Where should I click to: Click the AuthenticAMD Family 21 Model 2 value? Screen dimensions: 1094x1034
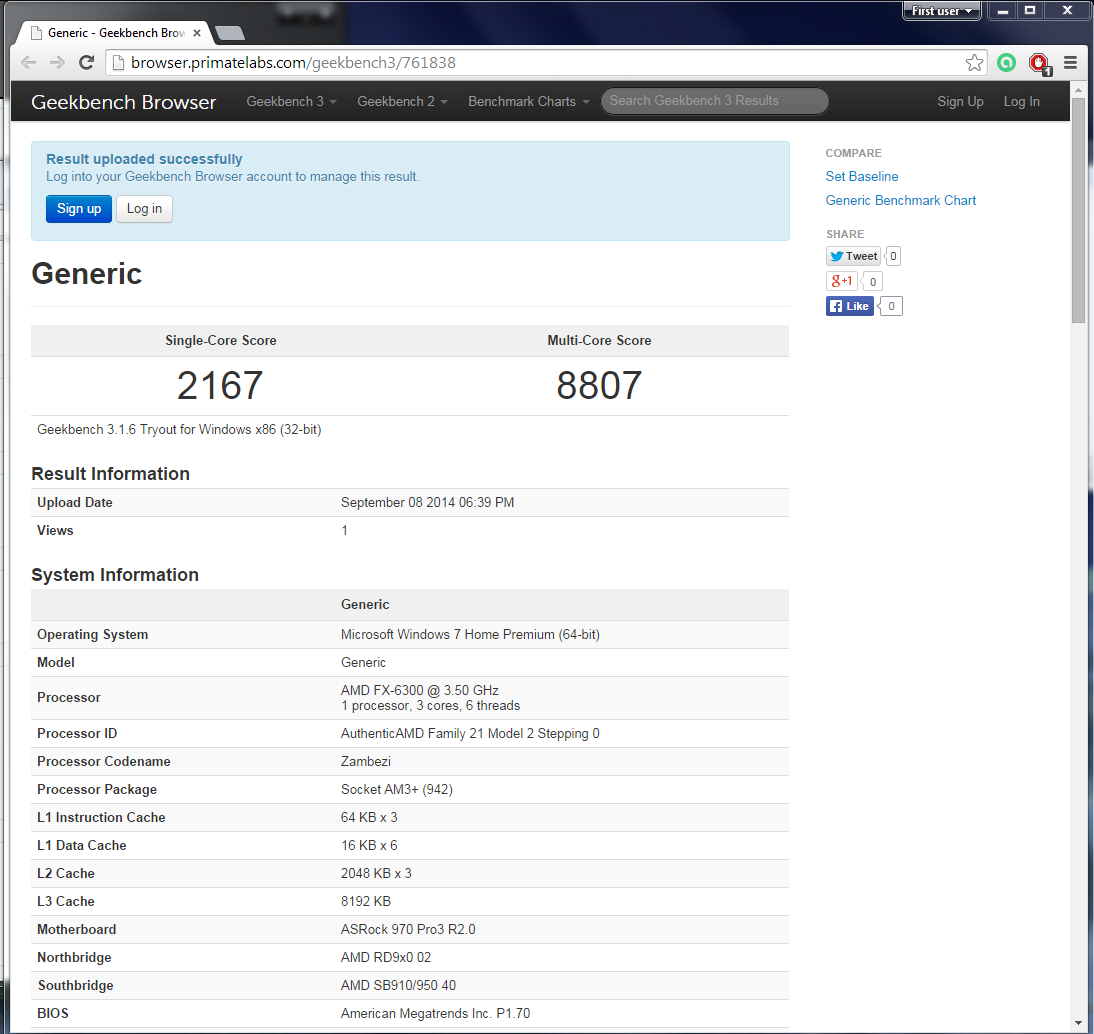pos(470,733)
